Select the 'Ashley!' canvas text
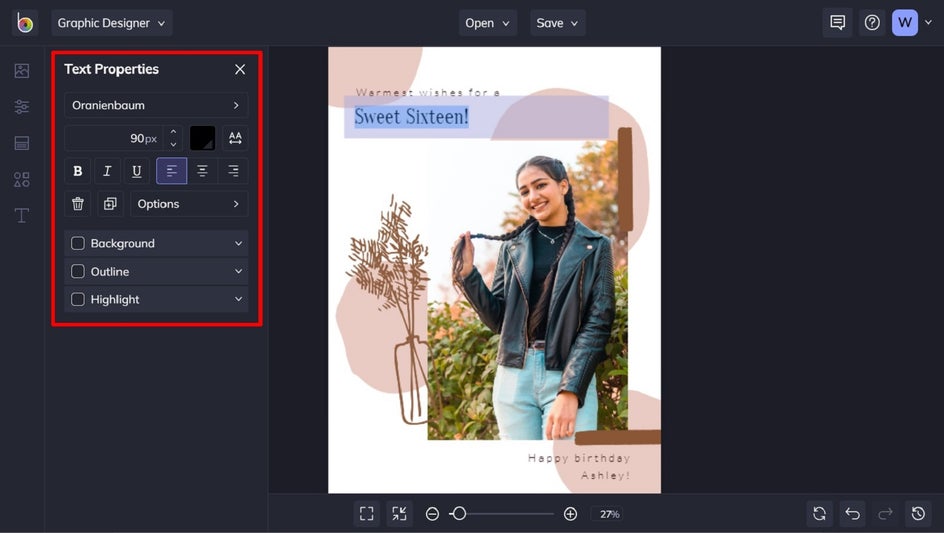Image resolution: width=944 pixels, height=533 pixels. click(x=605, y=476)
